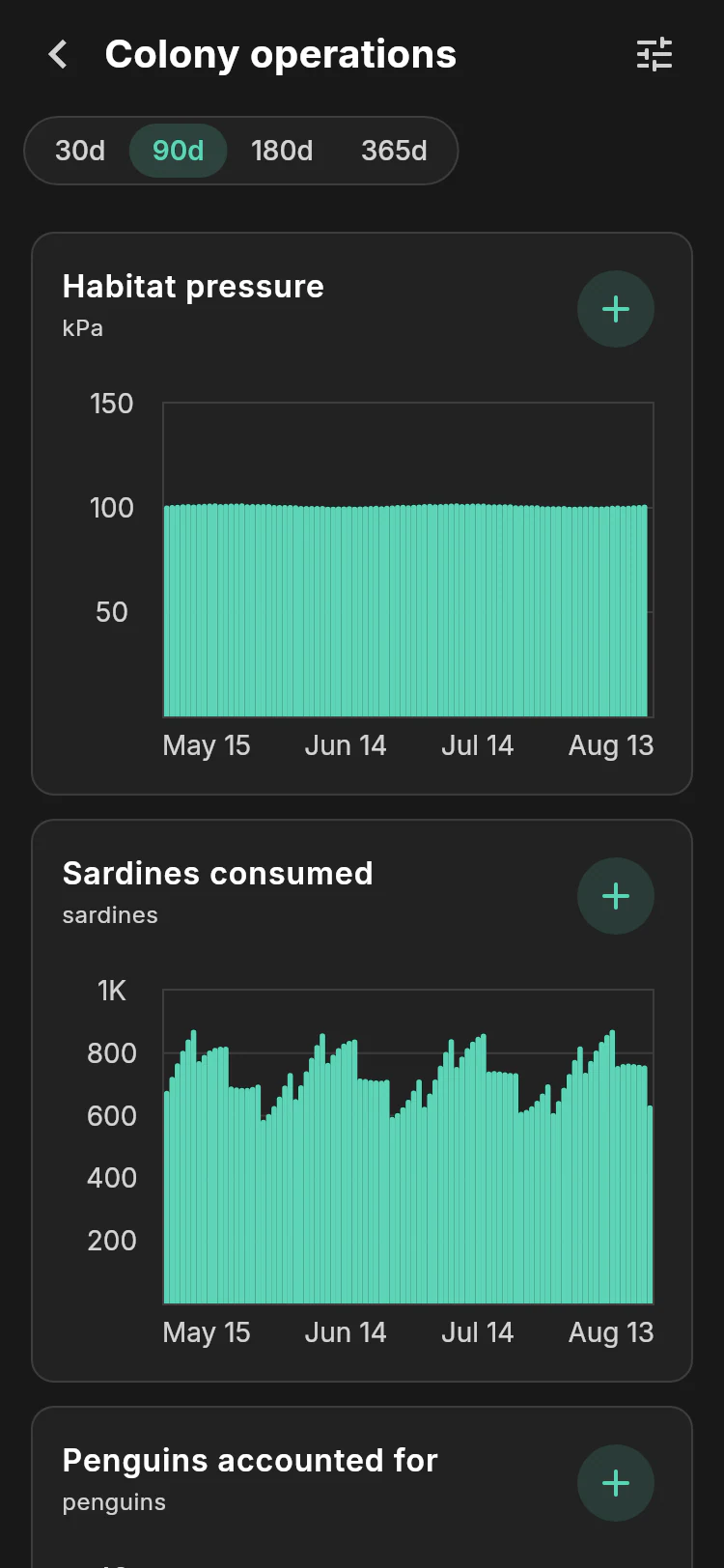Tap Aug 13 label under pressure chart

[611, 745]
